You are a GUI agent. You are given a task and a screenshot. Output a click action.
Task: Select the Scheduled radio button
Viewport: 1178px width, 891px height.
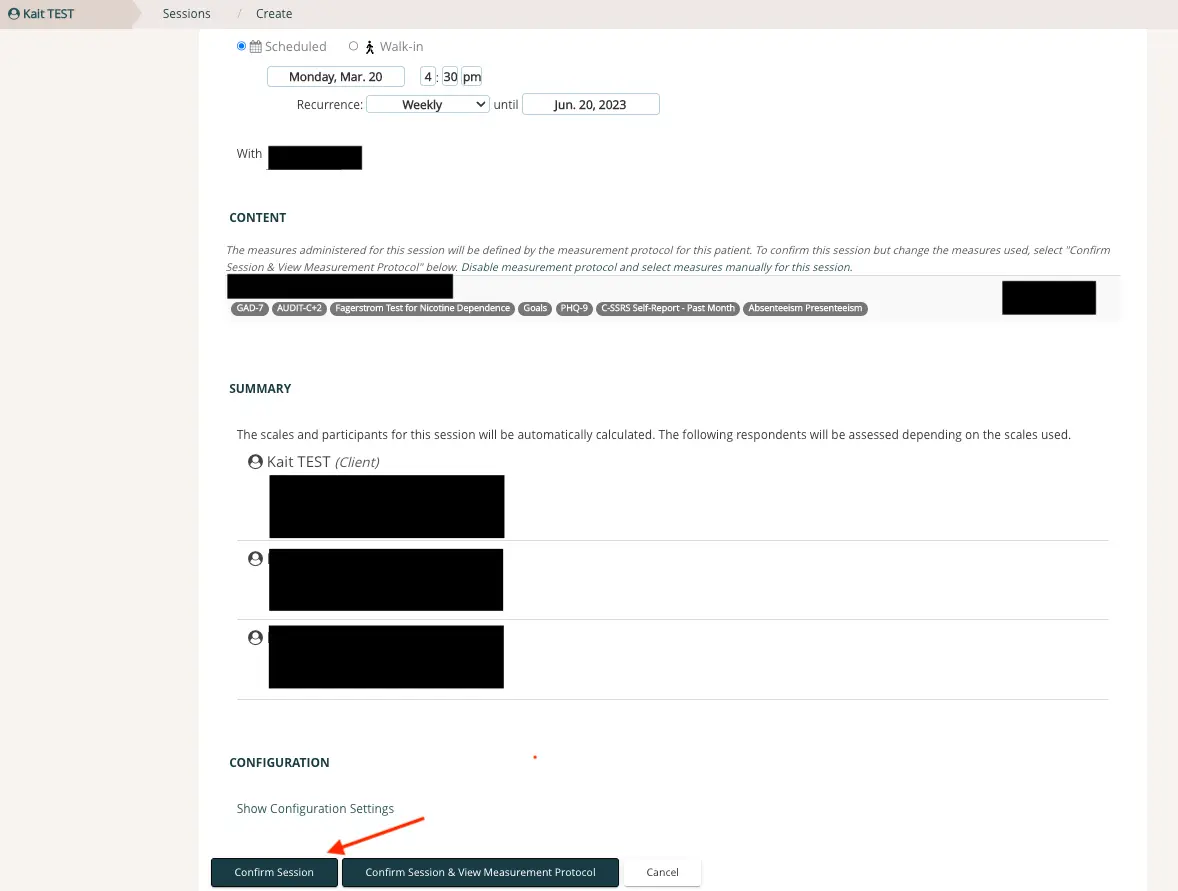(241, 46)
